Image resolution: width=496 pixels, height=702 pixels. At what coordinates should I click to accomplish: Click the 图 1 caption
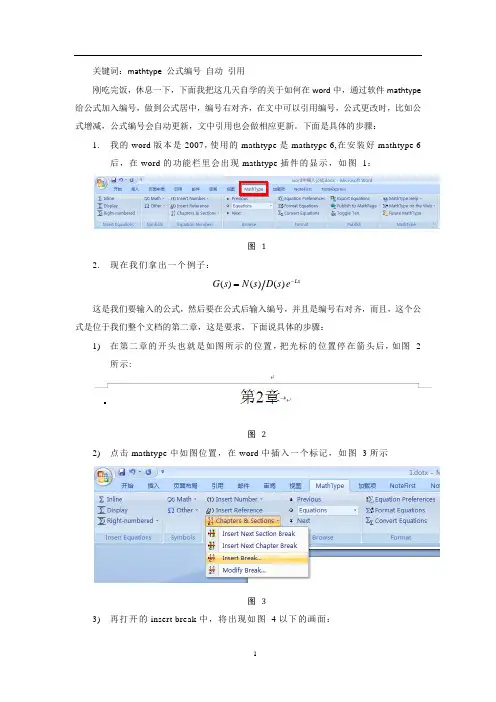pos(257,246)
